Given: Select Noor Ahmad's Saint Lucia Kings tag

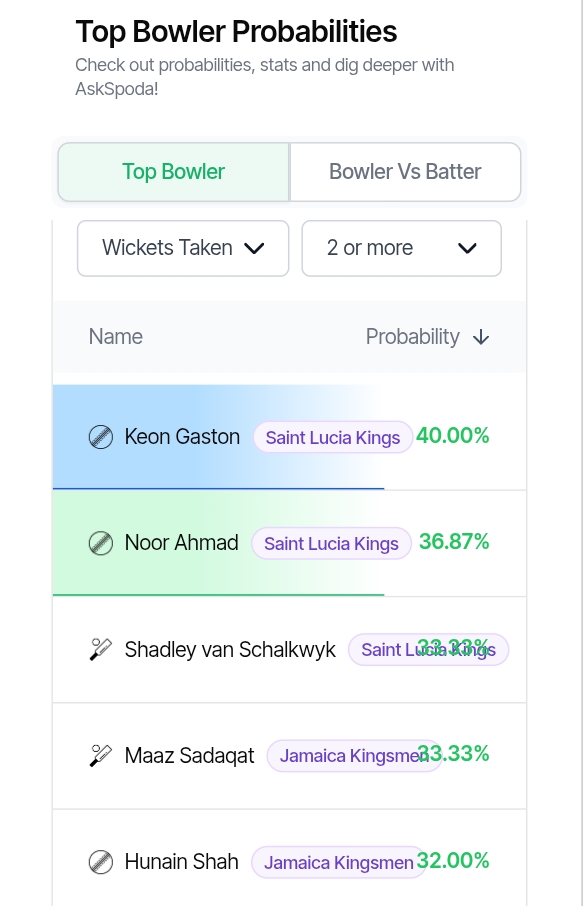Looking at the screenshot, I should tap(332, 544).
